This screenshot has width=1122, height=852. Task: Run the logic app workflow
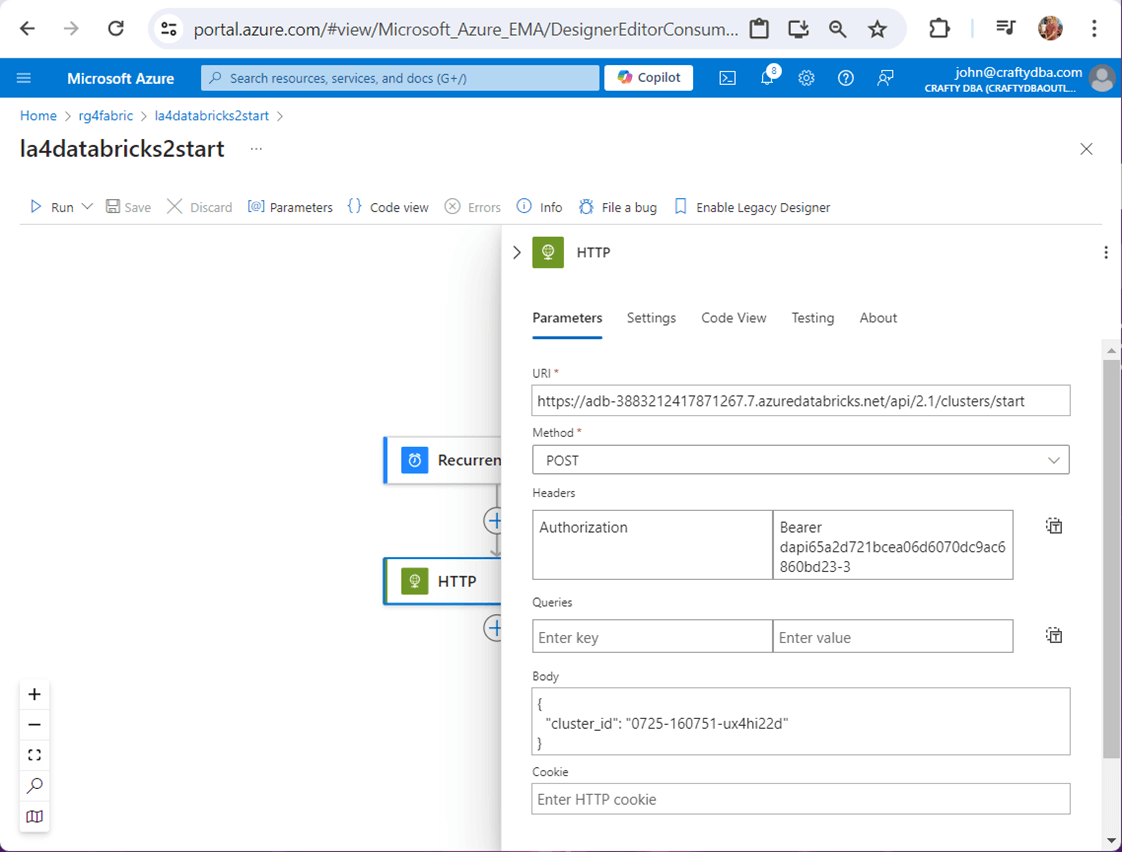(52, 207)
